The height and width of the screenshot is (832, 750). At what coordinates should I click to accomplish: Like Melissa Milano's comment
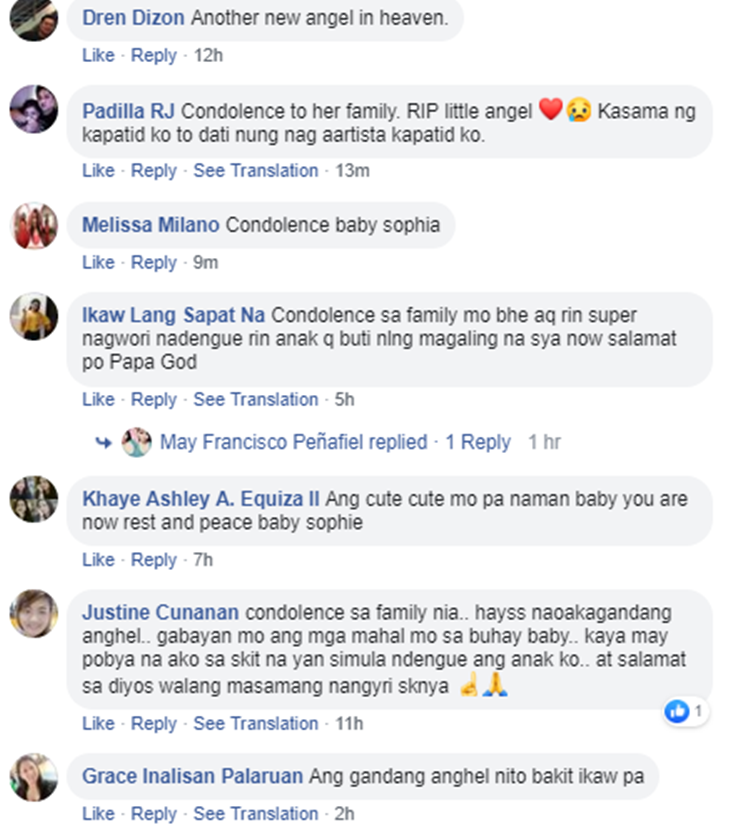pyautogui.click(x=98, y=263)
